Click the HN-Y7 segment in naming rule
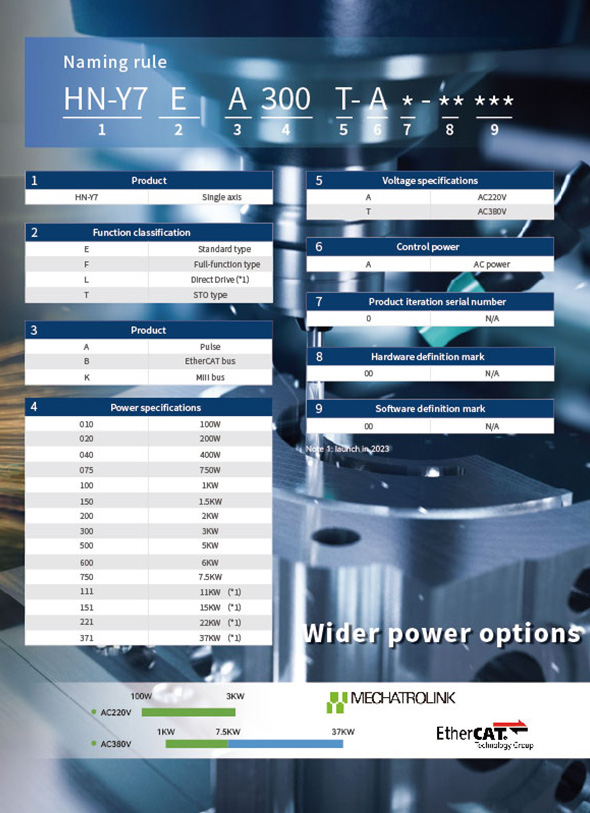 (105, 99)
